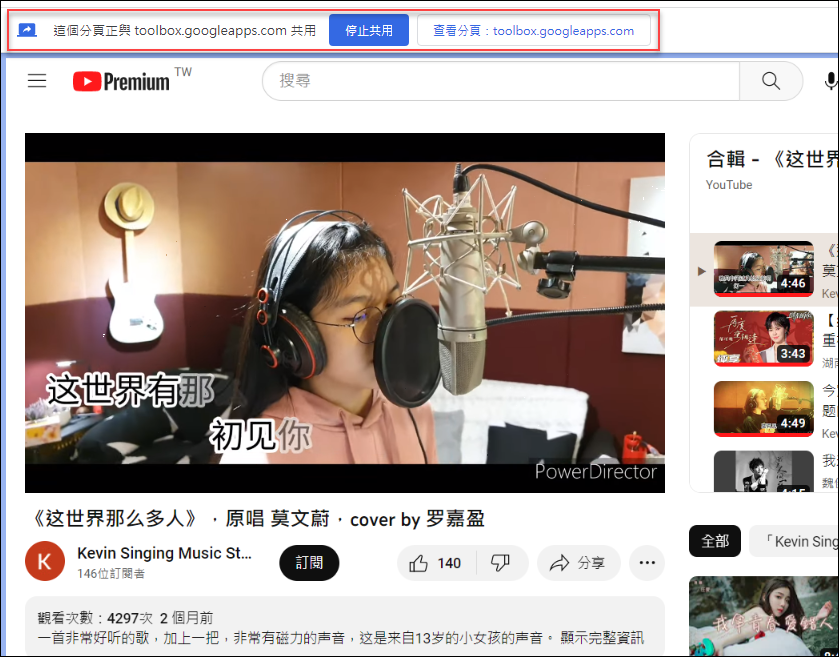The width and height of the screenshot is (839, 657).
Task: Open the YouTube hamburger guide menu
Action: point(37,81)
